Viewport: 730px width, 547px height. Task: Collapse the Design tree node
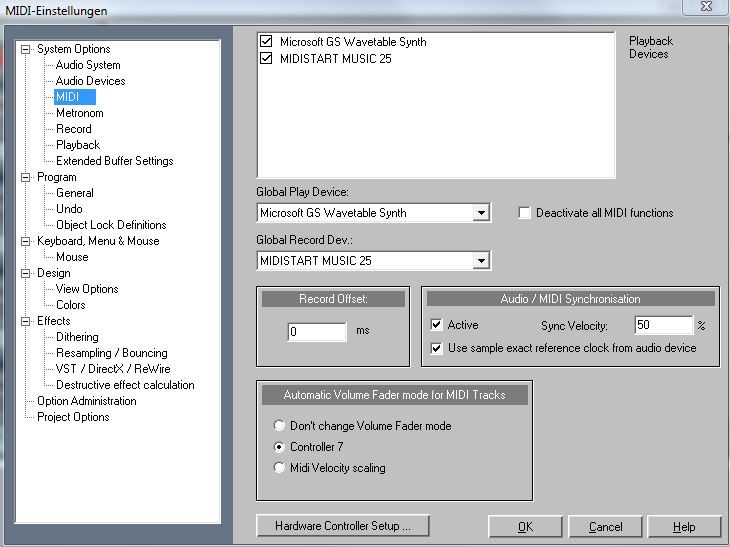pos(26,273)
